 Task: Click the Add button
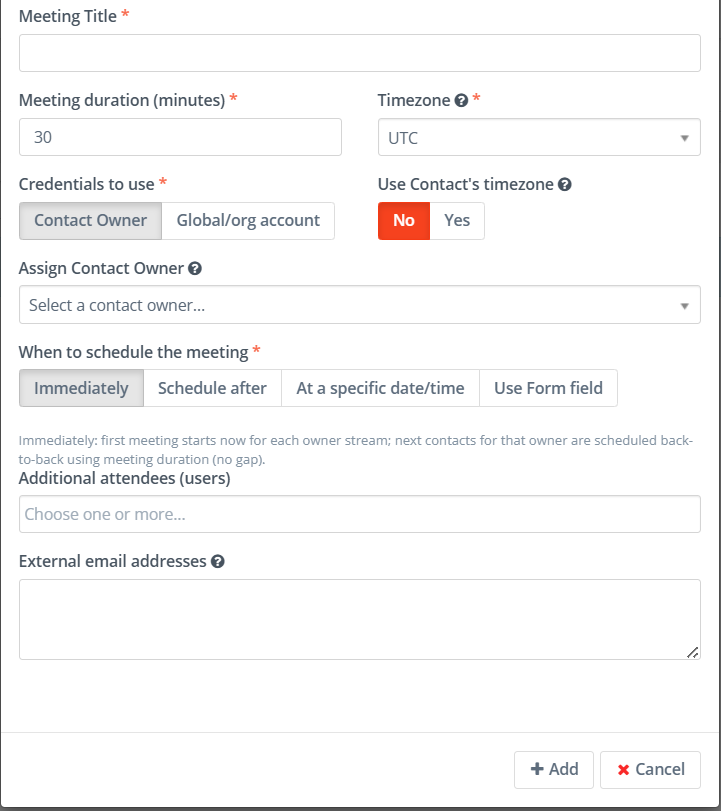[554, 770]
